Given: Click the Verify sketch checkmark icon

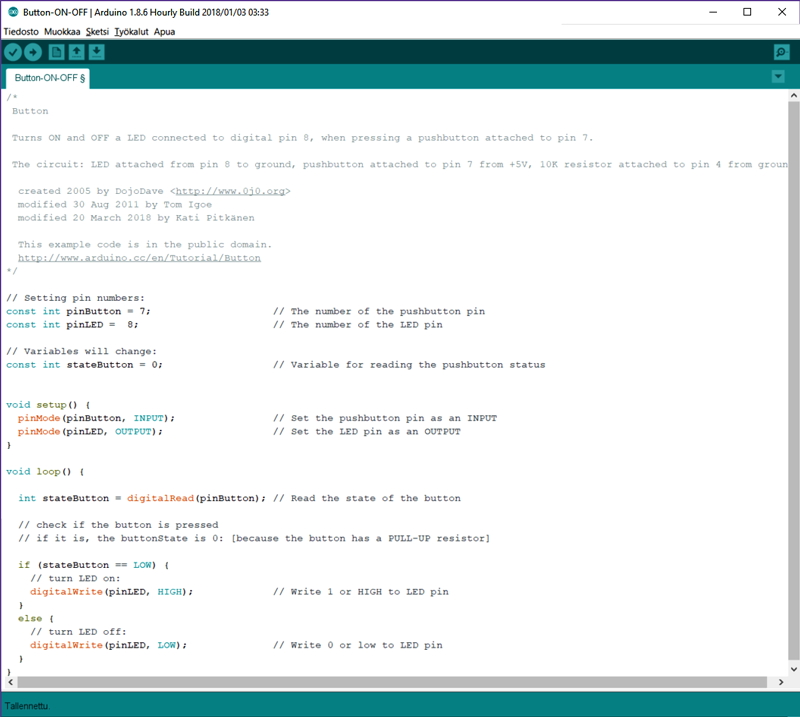Looking at the screenshot, I should pos(13,52).
